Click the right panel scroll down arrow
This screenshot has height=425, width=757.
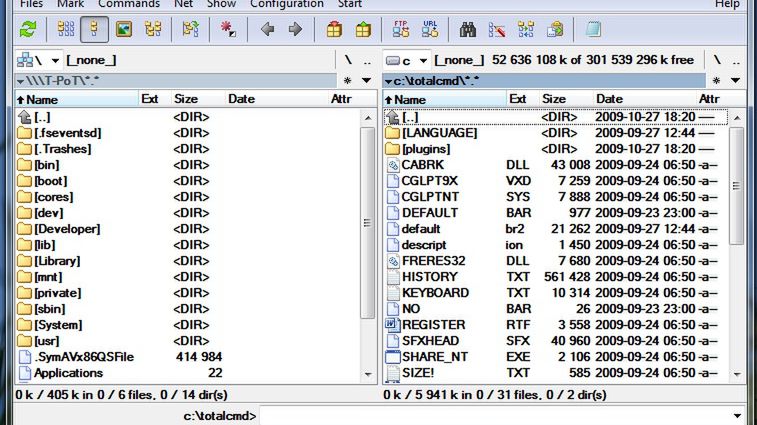tap(737, 374)
